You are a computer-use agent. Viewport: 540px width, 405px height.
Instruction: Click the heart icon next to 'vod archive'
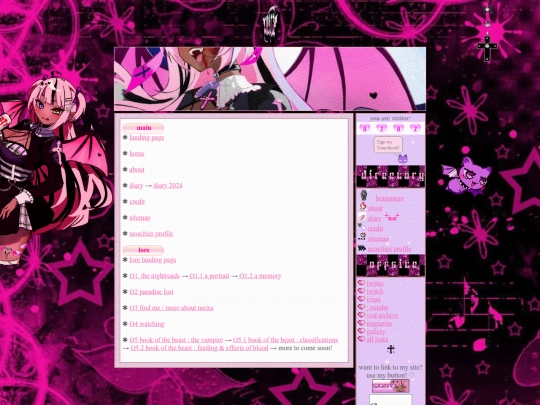point(361,315)
